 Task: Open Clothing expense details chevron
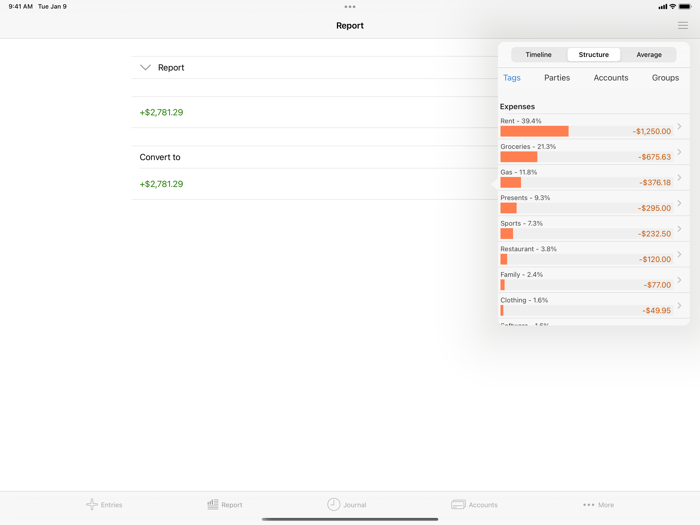point(679,305)
